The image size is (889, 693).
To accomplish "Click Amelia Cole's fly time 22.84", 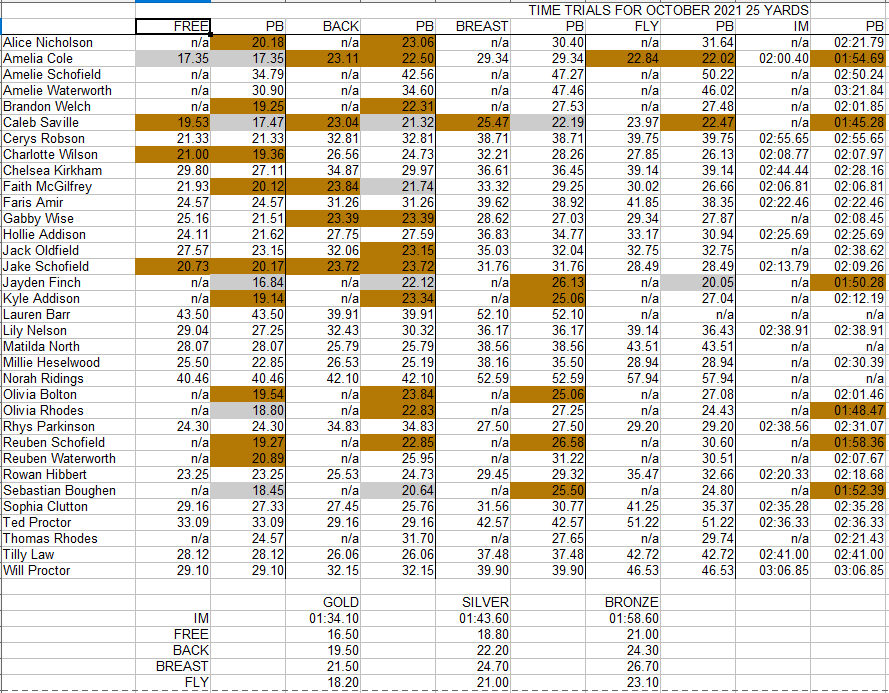I will [x=623, y=58].
